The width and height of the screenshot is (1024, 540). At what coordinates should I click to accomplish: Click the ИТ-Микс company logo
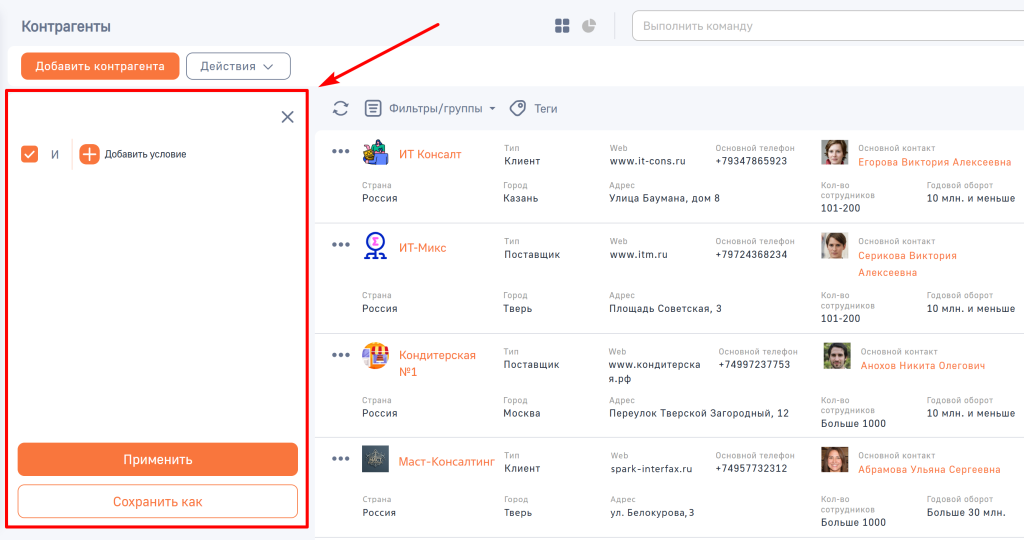(375, 246)
